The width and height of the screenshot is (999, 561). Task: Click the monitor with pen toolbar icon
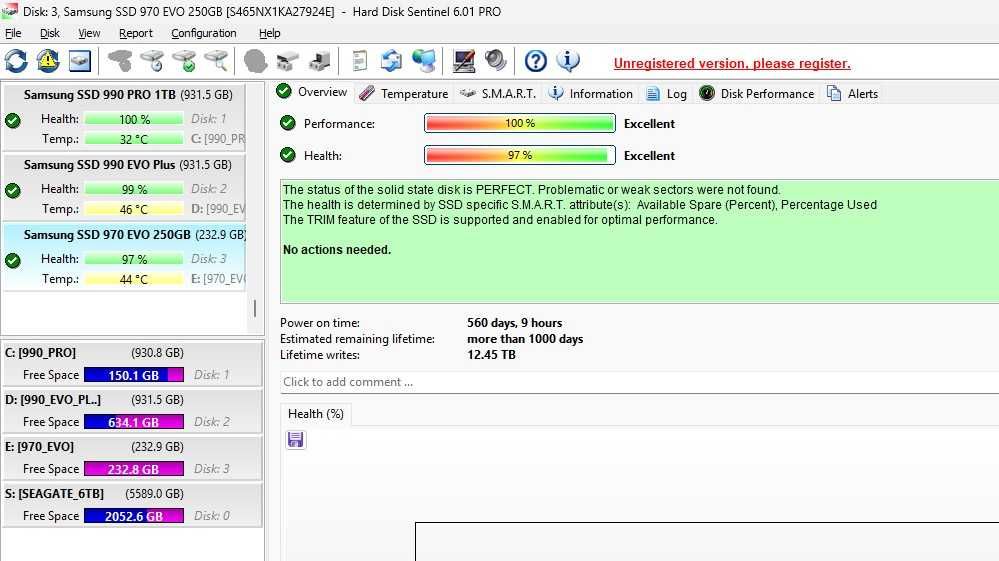(x=463, y=61)
